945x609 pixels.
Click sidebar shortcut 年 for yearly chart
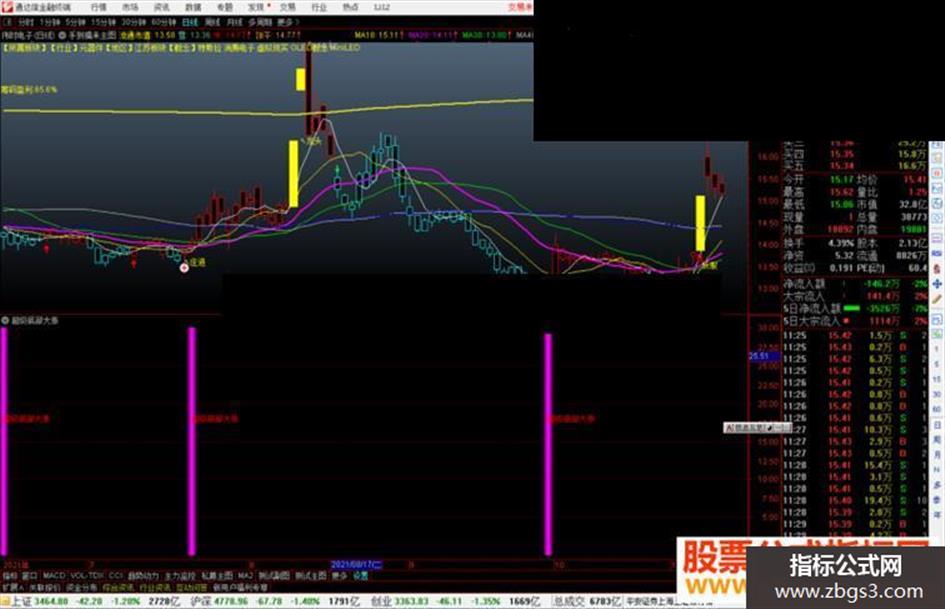pos(937,514)
